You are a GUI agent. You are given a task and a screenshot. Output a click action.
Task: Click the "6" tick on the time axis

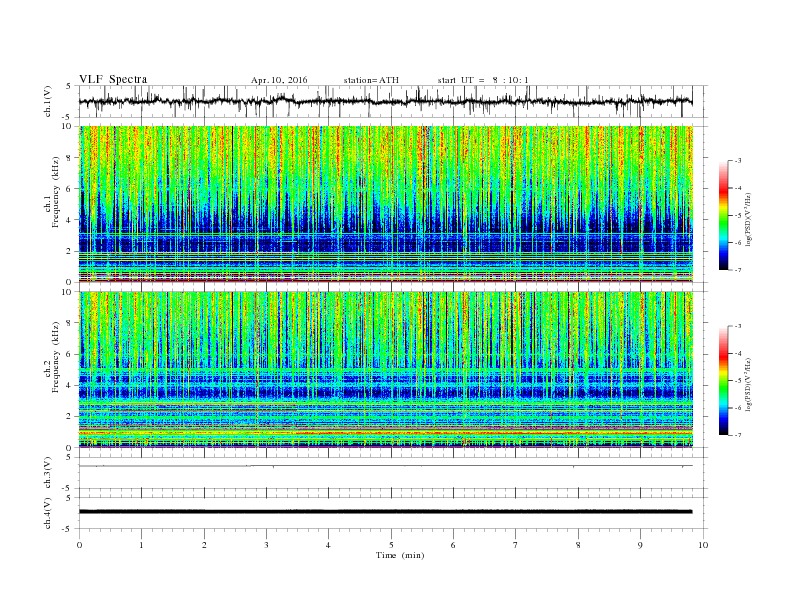453,545
